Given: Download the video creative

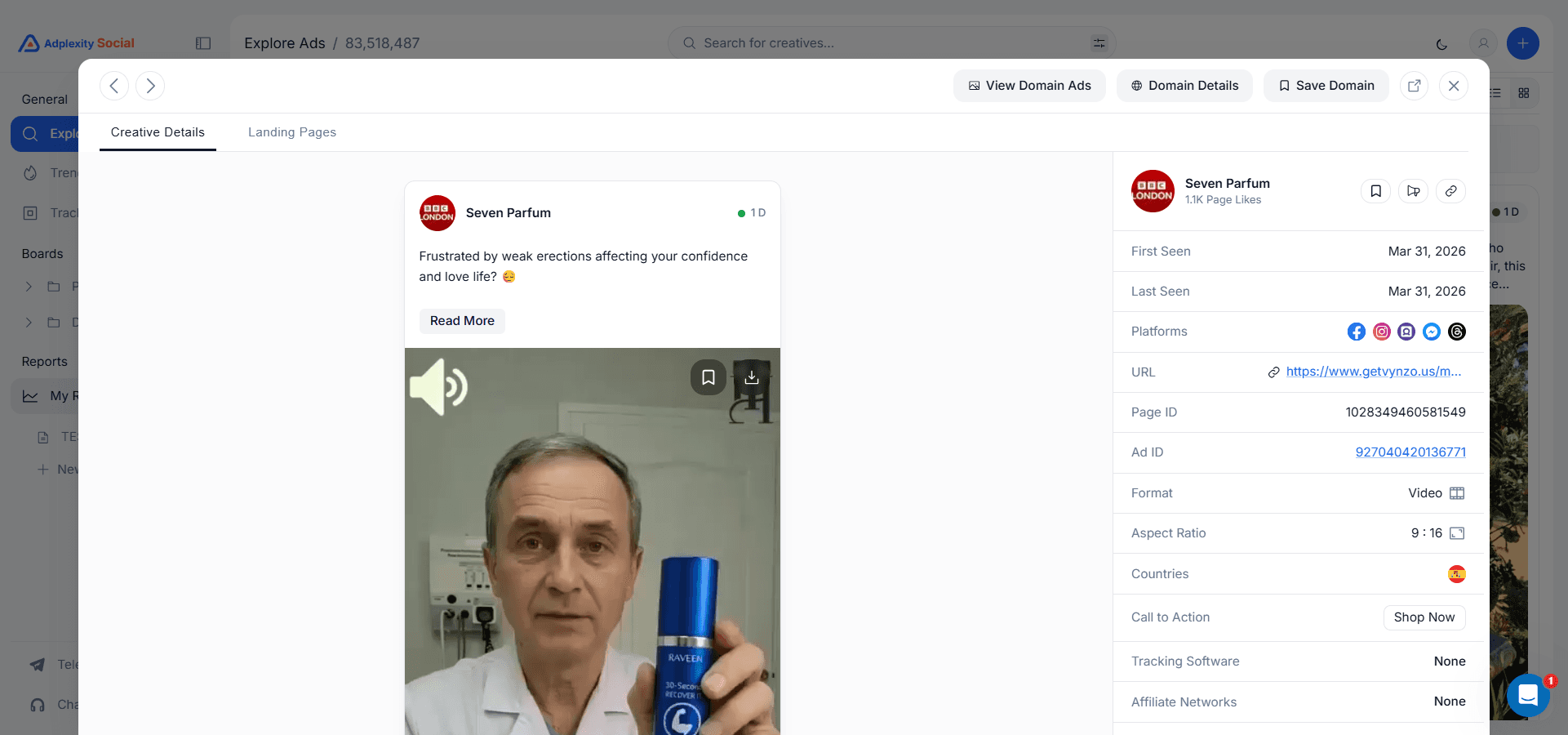Looking at the screenshot, I should [752, 377].
